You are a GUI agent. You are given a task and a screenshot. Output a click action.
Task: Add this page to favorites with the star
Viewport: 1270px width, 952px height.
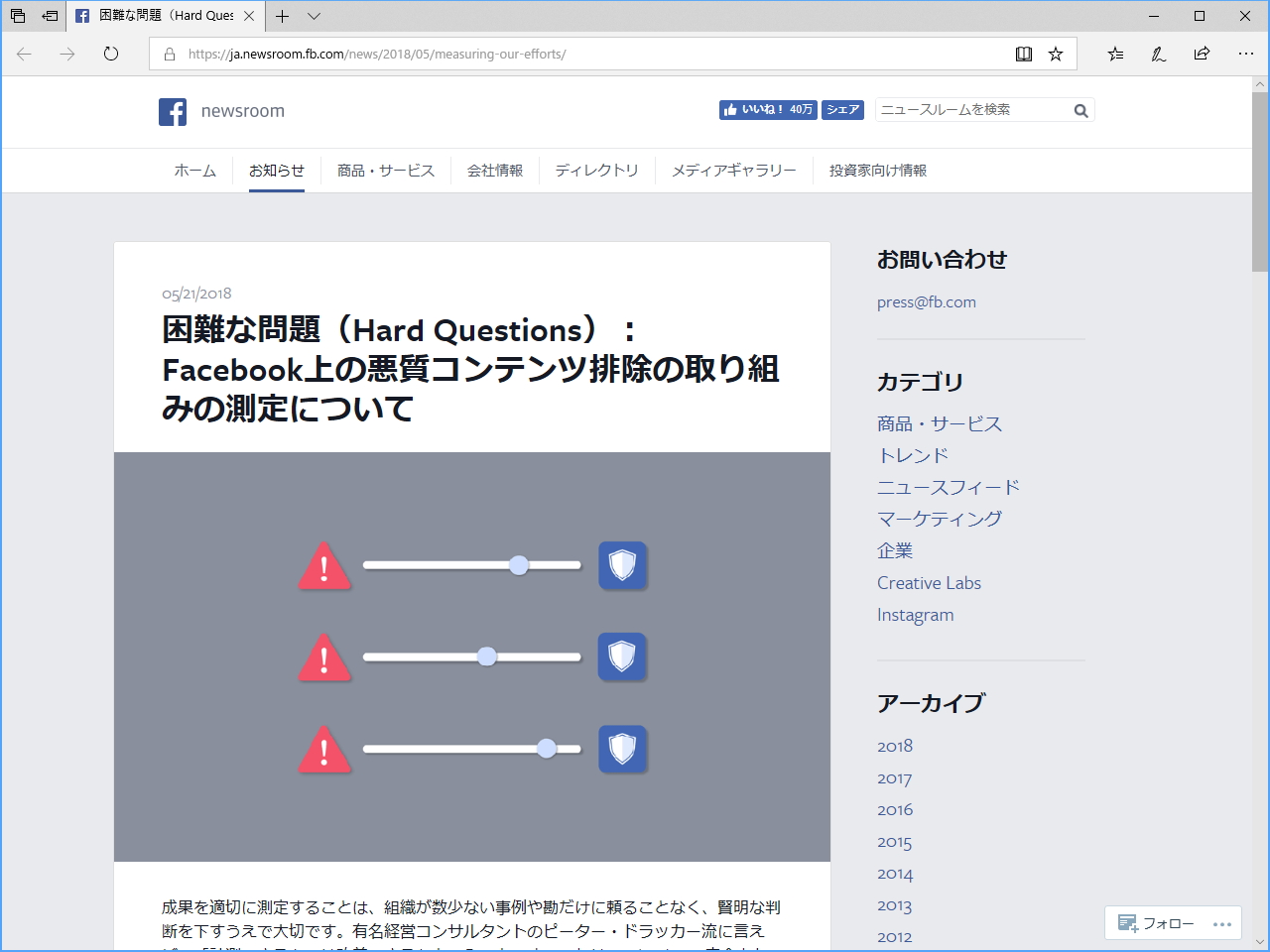pos(1055,54)
